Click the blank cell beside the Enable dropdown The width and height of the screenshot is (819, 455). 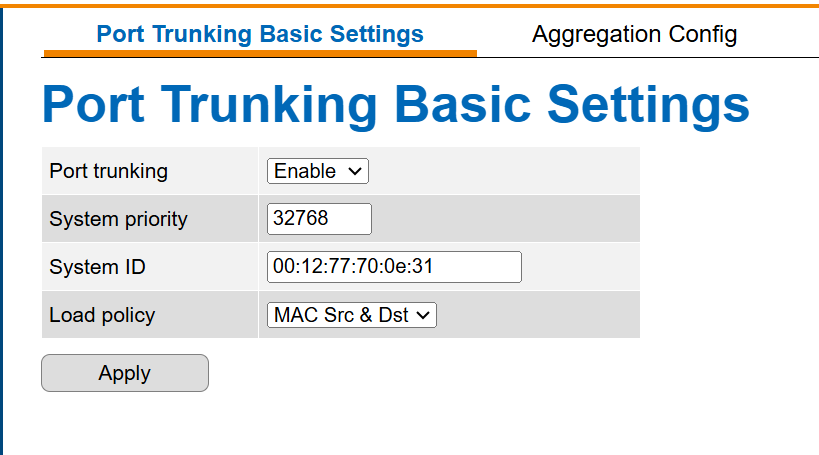(x=504, y=171)
